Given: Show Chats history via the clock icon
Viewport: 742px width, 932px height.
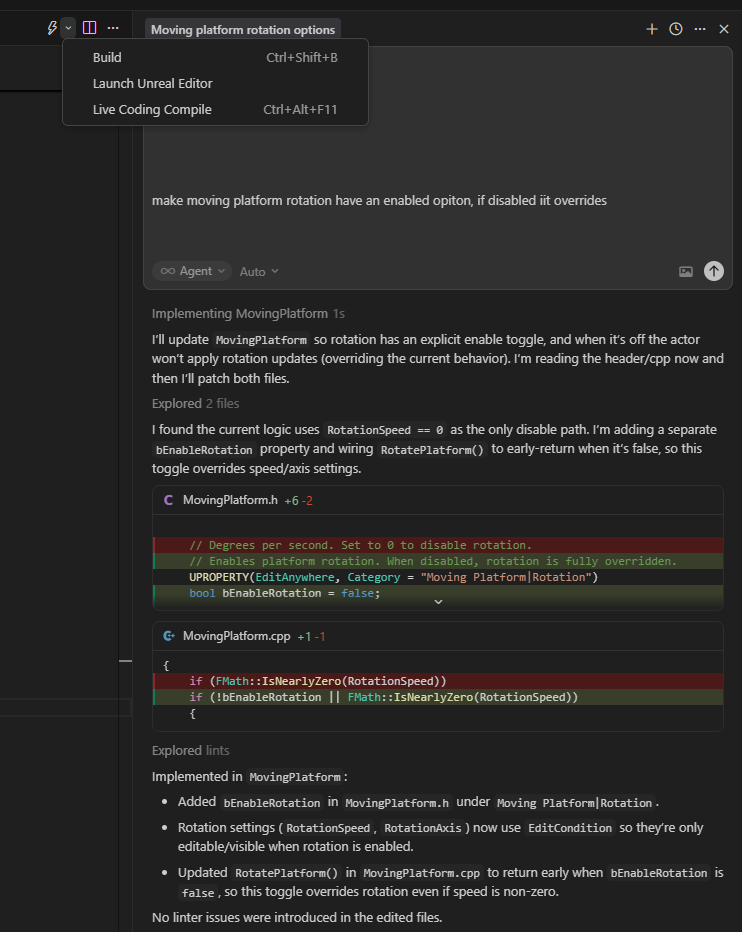Looking at the screenshot, I should [x=676, y=29].
